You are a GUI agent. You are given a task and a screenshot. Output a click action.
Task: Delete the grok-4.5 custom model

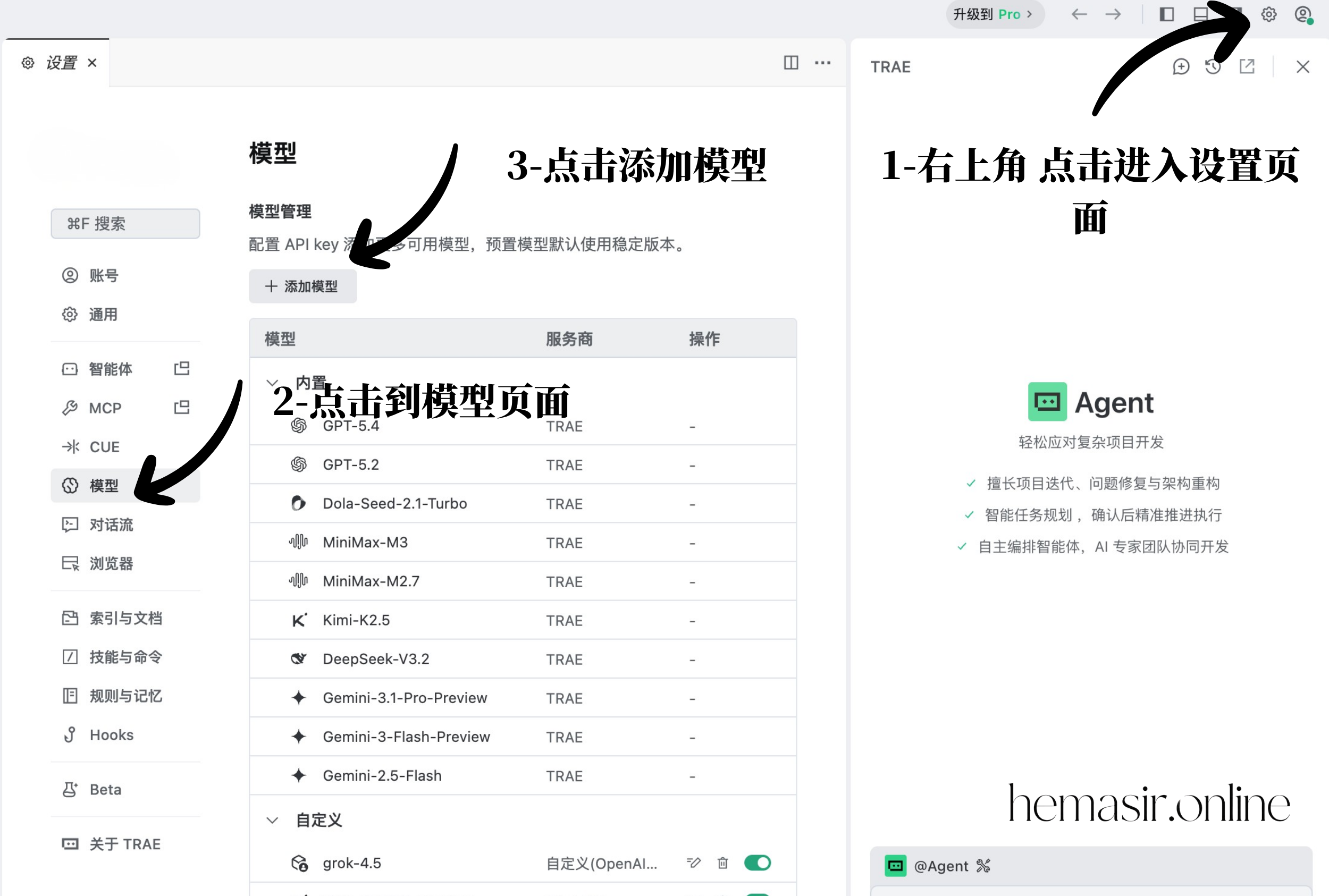(722, 863)
